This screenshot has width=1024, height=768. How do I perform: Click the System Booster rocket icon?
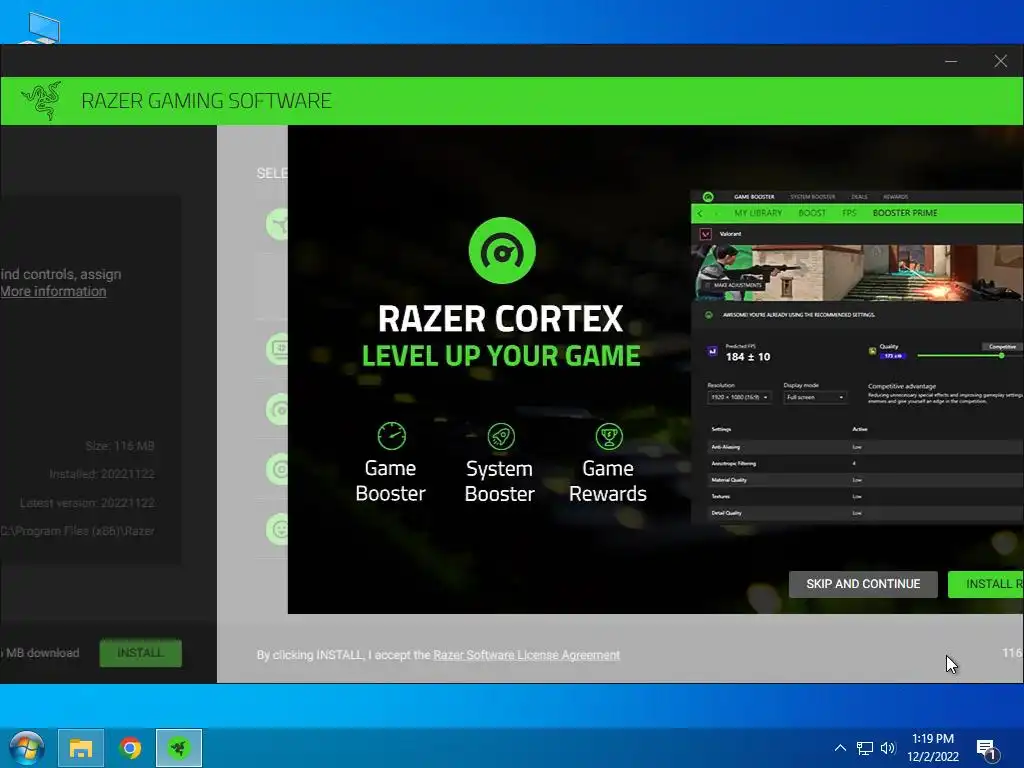point(501,436)
